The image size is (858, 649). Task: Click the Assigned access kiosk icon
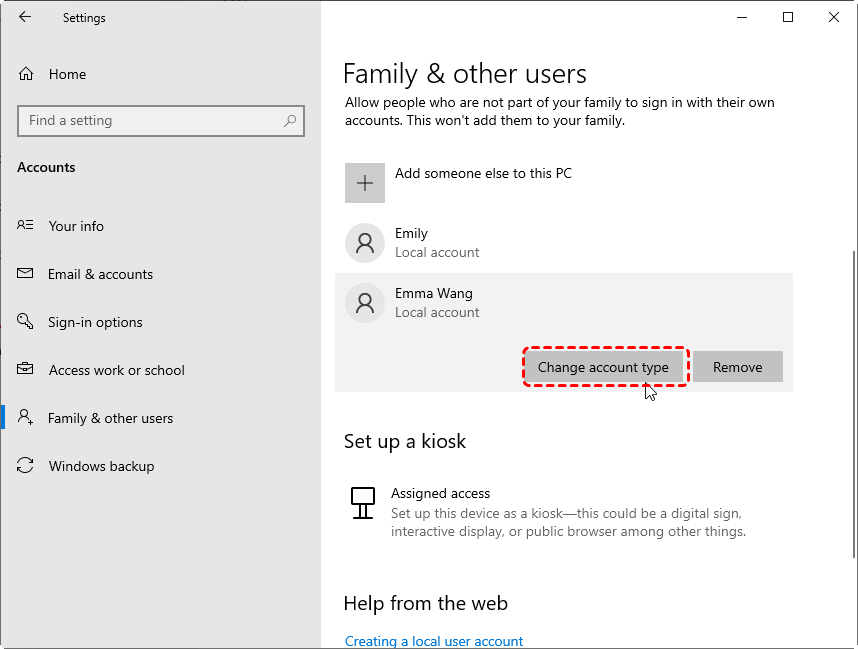click(363, 502)
